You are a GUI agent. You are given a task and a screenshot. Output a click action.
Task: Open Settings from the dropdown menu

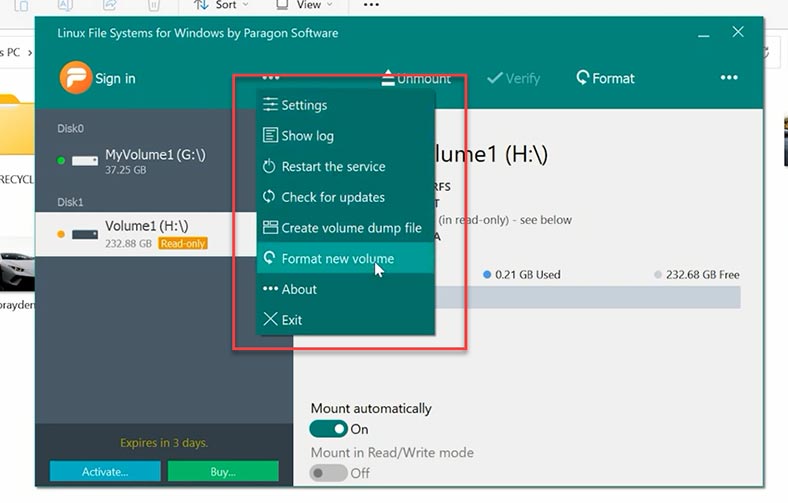point(345,105)
